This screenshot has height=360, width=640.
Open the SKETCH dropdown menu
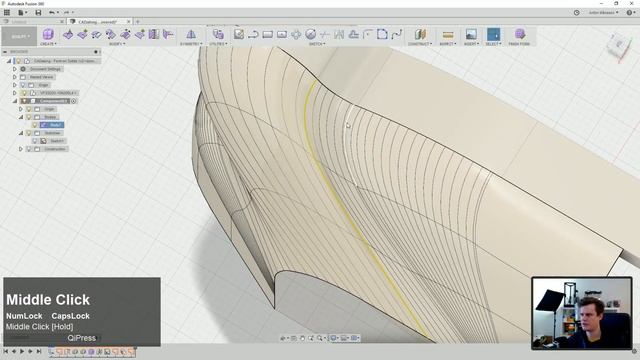317,44
